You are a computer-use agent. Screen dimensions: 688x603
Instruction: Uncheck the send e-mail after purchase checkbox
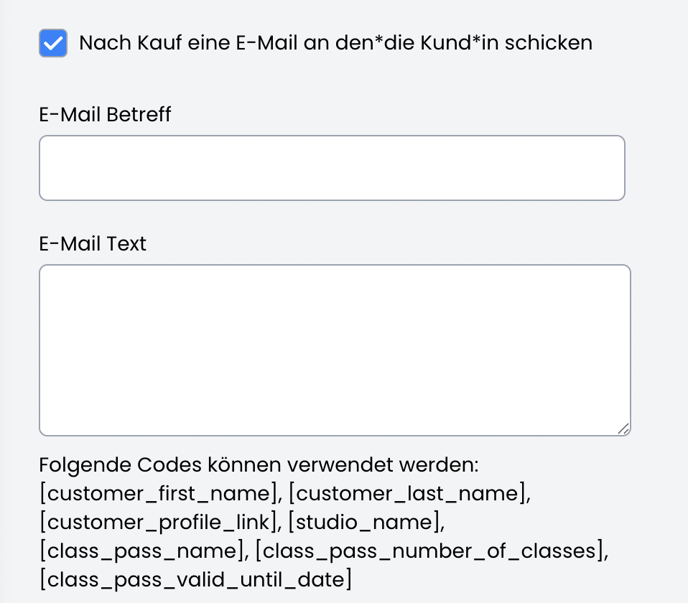coord(53,43)
